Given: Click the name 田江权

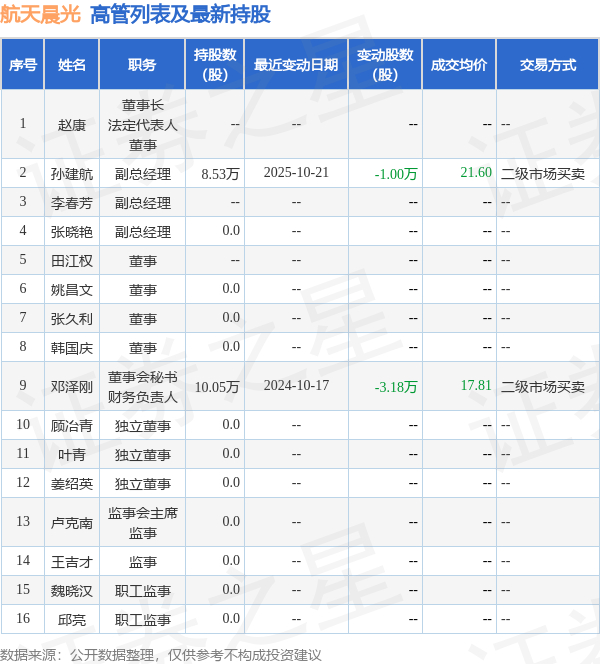Looking at the screenshot, I should point(72,260).
